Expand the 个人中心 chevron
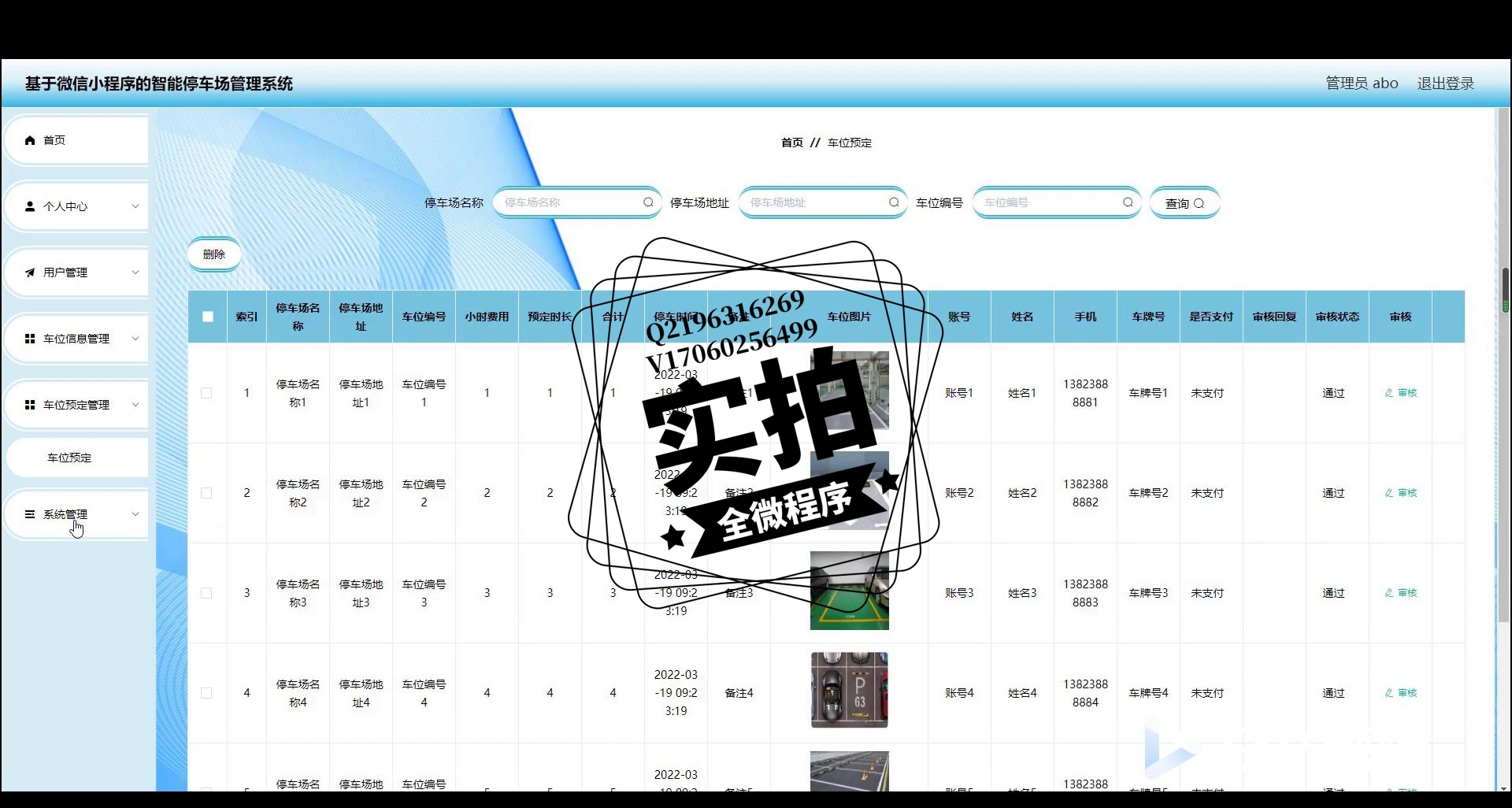The height and width of the screenshot is (808, 1512). [x=135, y=206]
